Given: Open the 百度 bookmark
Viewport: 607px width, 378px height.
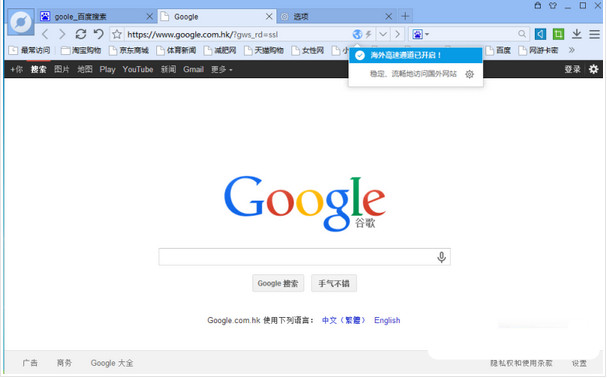Looking at the screenshot, I should [x=498, y=50].
